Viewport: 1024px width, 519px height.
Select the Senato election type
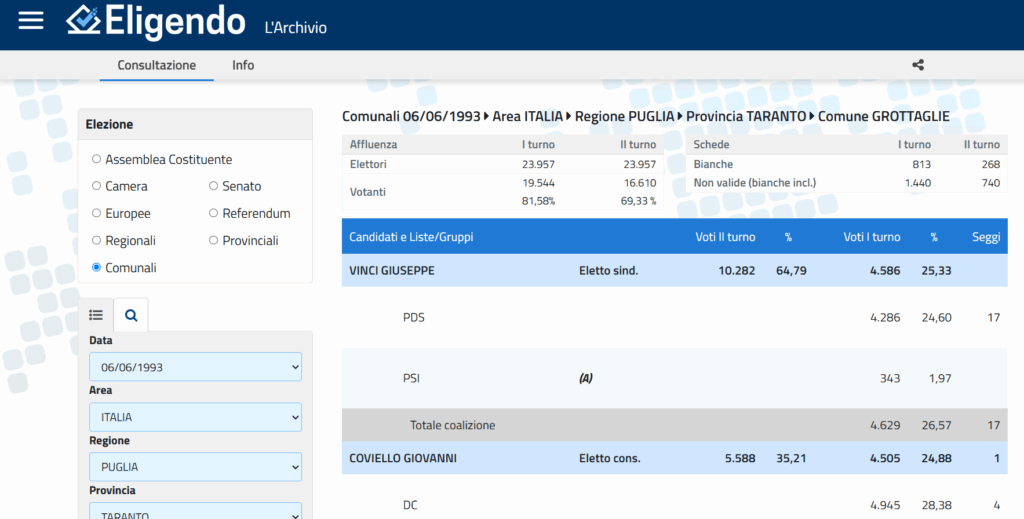(214, 186)
